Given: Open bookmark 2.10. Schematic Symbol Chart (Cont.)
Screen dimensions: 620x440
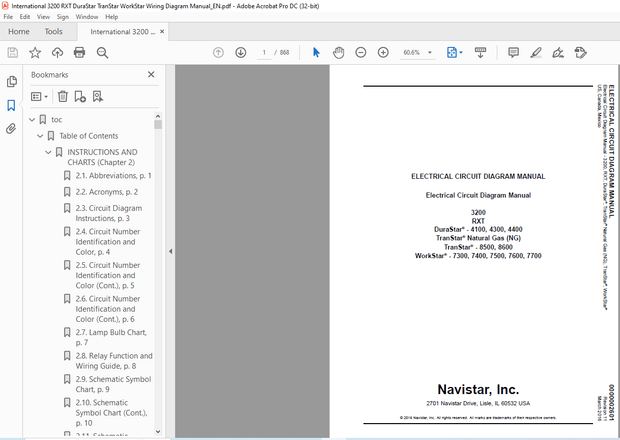Looking at the screenshot, I should pos(112,412).
